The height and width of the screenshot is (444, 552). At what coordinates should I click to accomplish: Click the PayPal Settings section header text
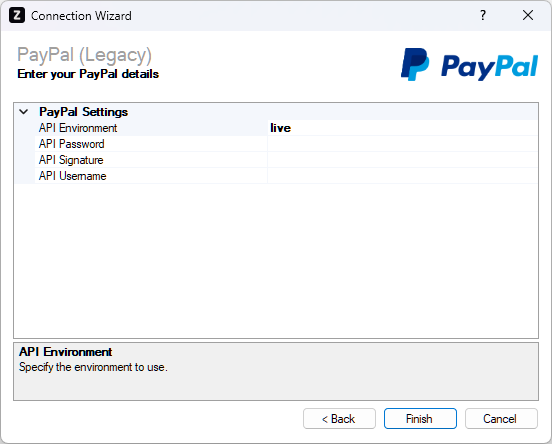click(x=83, y=112)
